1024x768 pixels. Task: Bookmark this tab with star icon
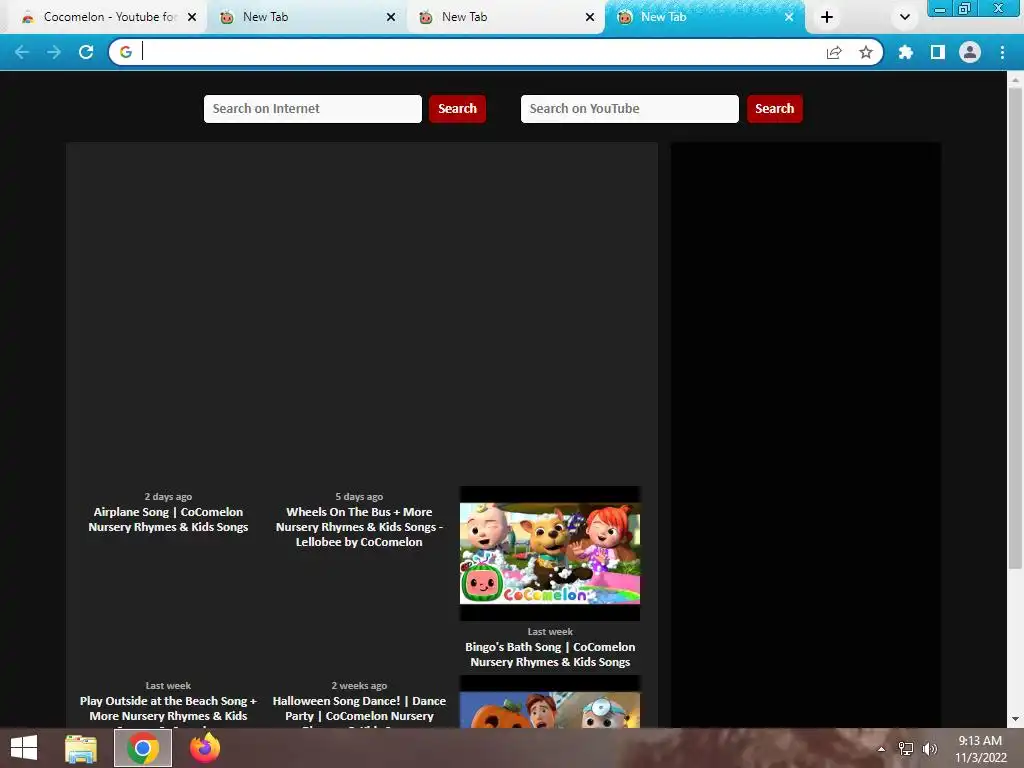(x=866, y=52)
